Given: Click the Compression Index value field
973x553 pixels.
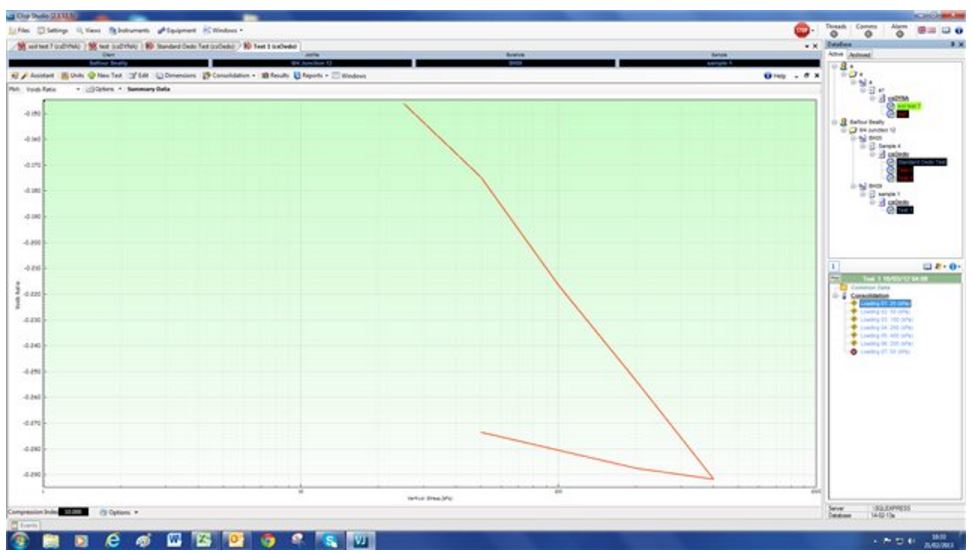Looking at the screenshot, I should click(72, 511).
